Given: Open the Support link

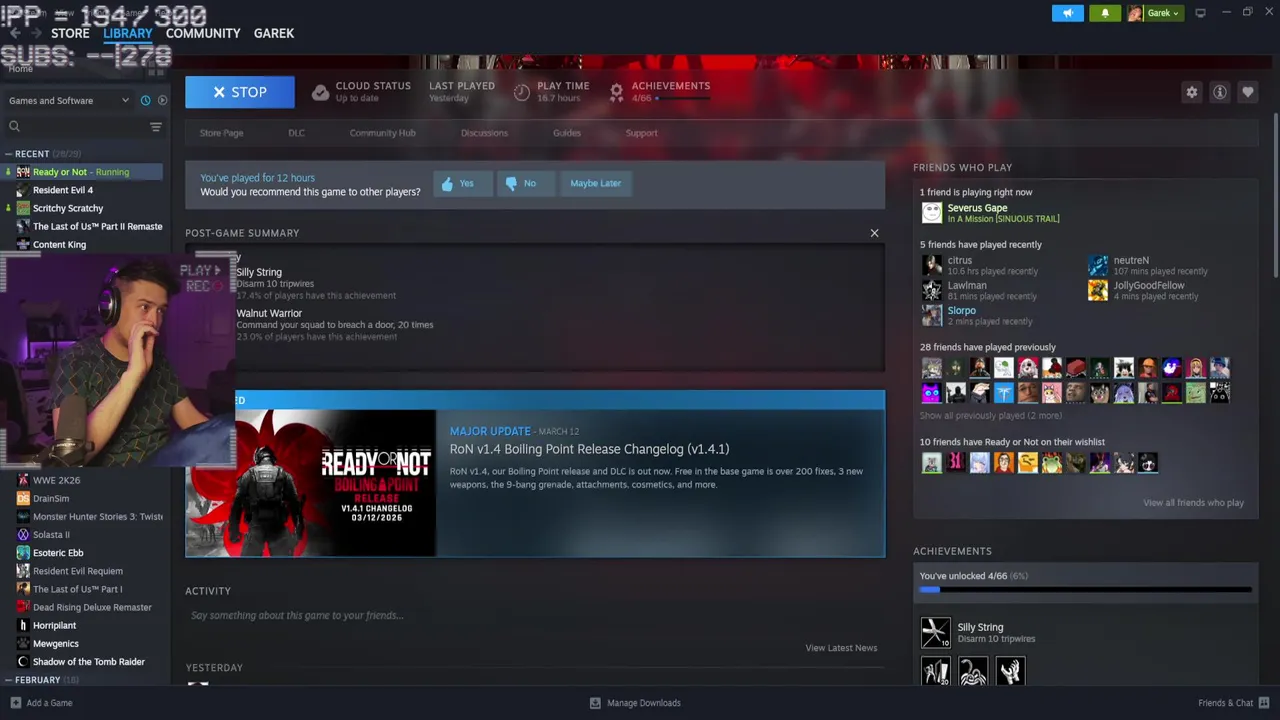Looking at the screenshot, I should (641, 133).
